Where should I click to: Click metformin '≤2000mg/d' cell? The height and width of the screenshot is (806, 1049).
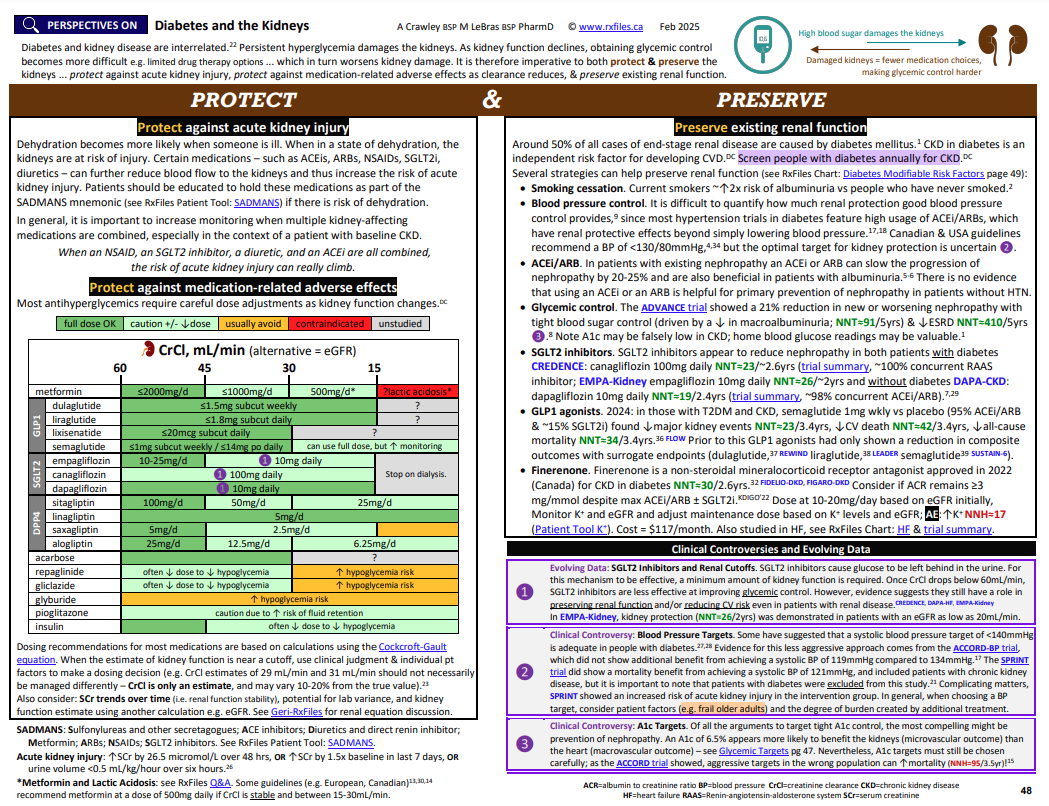(x=163, y=391)
